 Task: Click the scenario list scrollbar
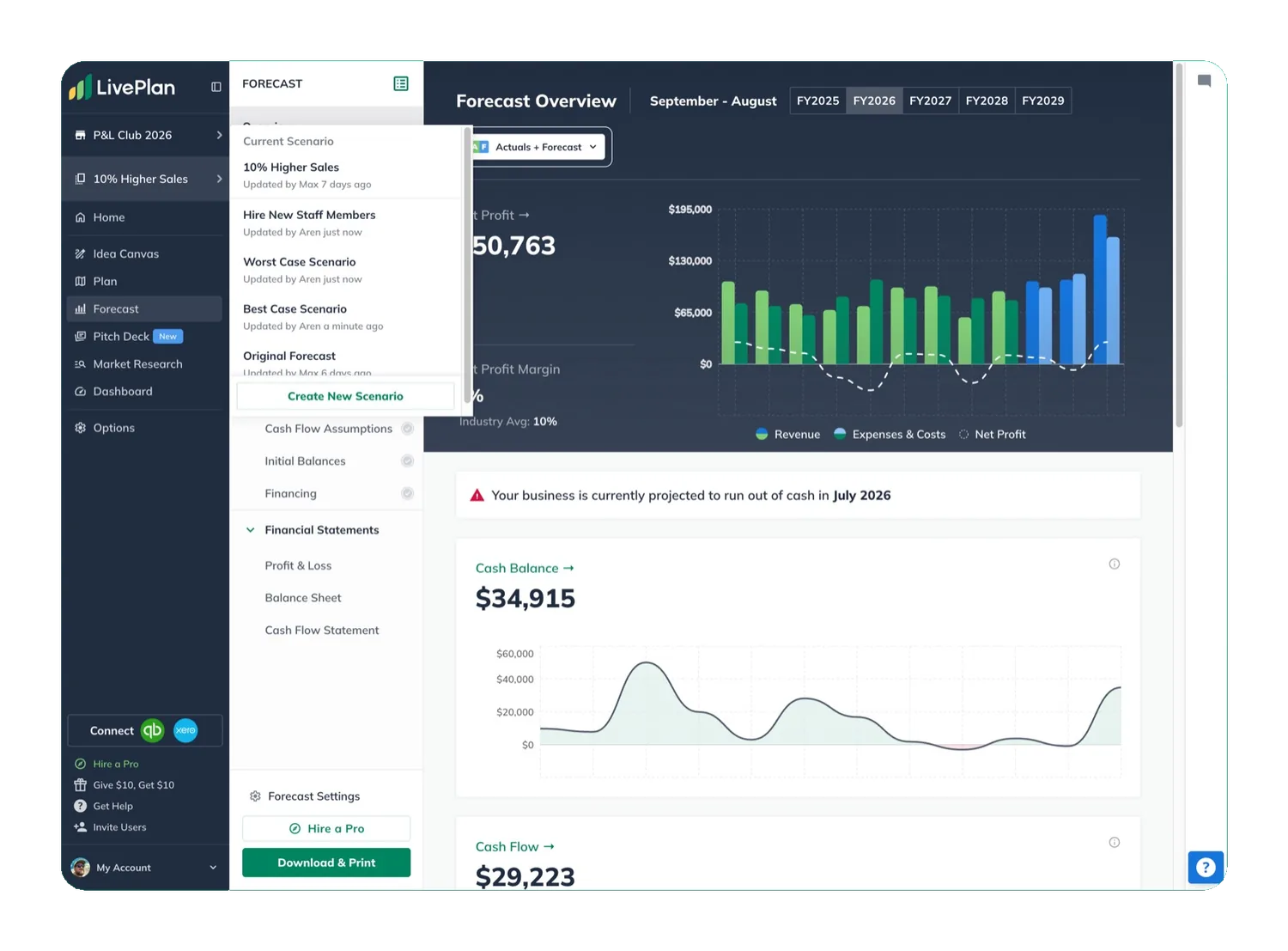click(x=467, y=265)
